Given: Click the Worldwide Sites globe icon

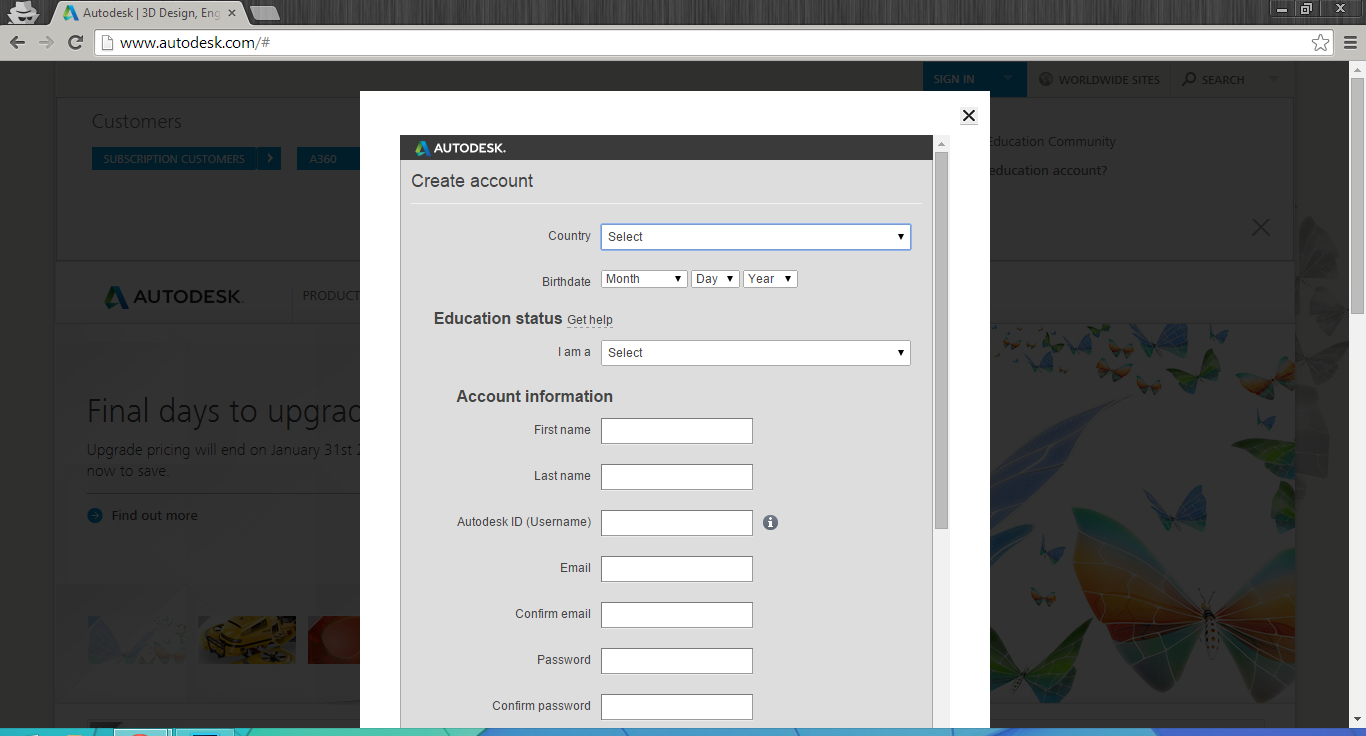Looking at the screenshot, I should 1046,79.
